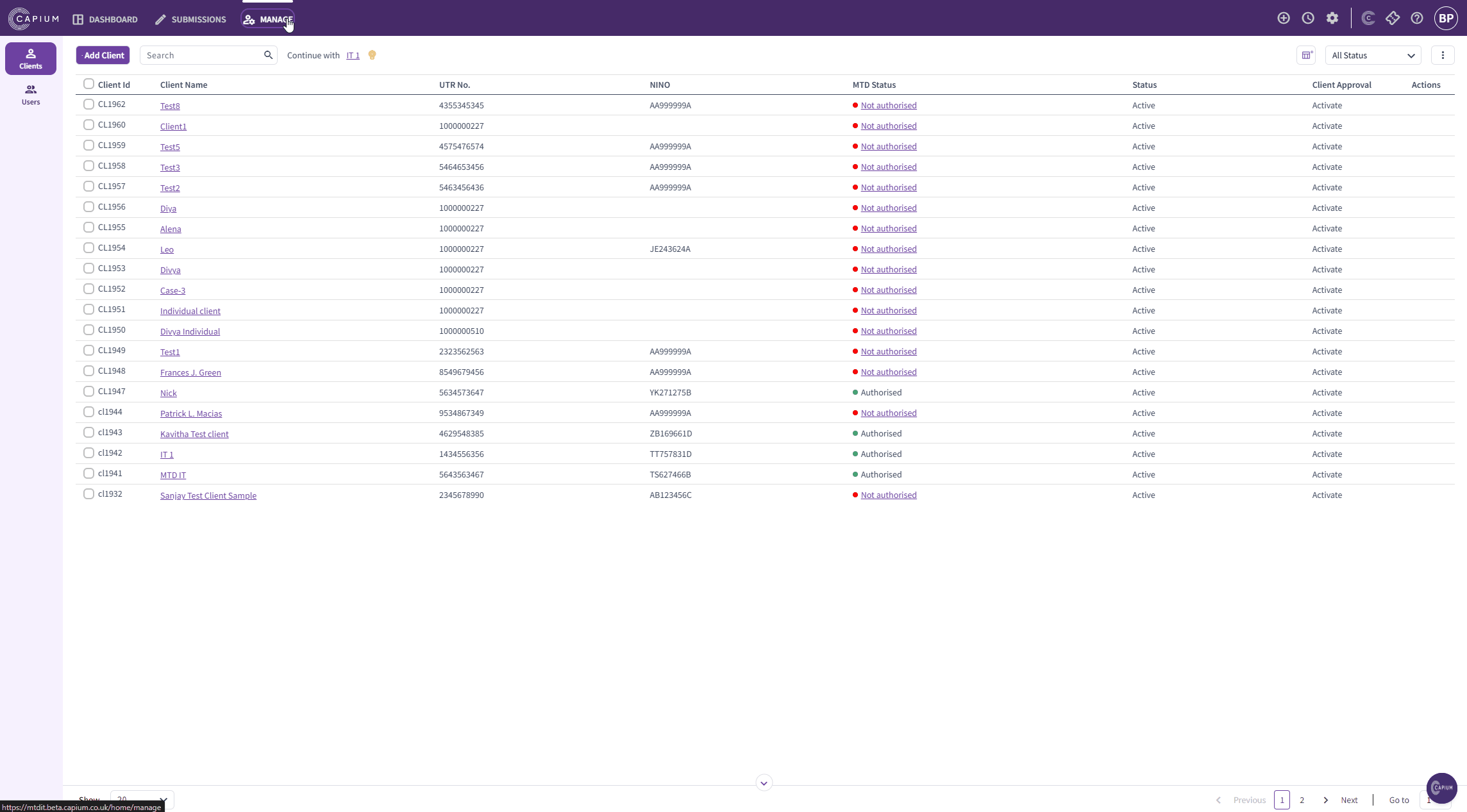Expand the Show rows-per-page dropdown
This screenshot has height=812, width=1467.
(x=142, y=799)
